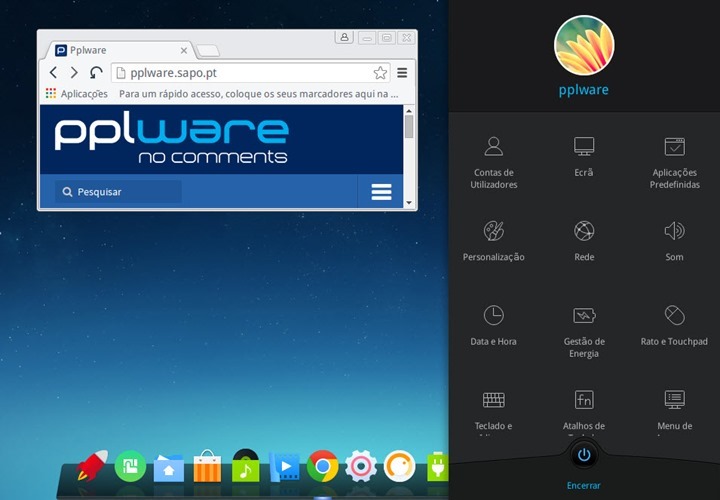
Task: Open Contas de Utilizadores settings
Action: click(494, 163)
